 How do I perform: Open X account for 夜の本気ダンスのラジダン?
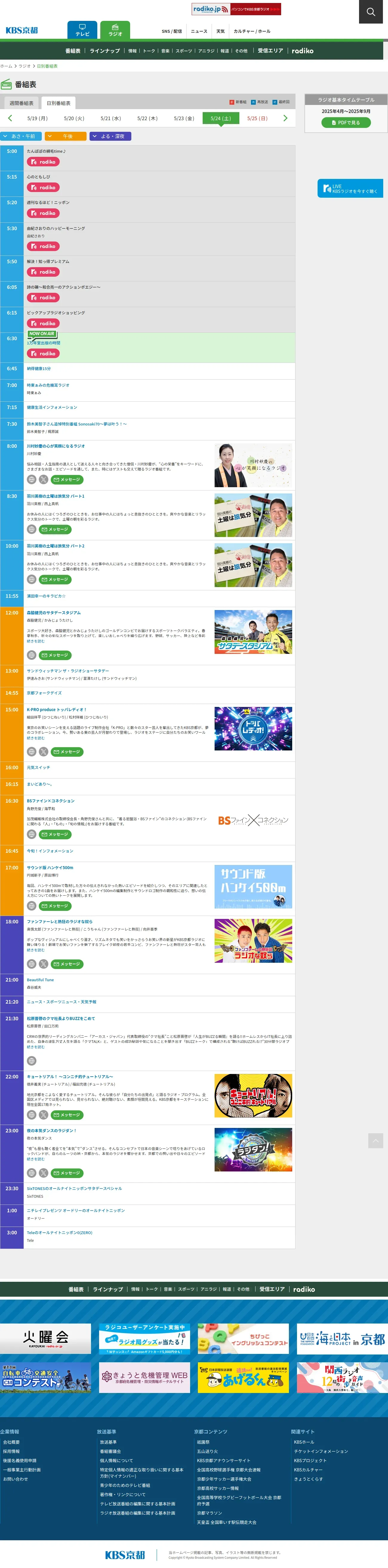pos(43,1173)
